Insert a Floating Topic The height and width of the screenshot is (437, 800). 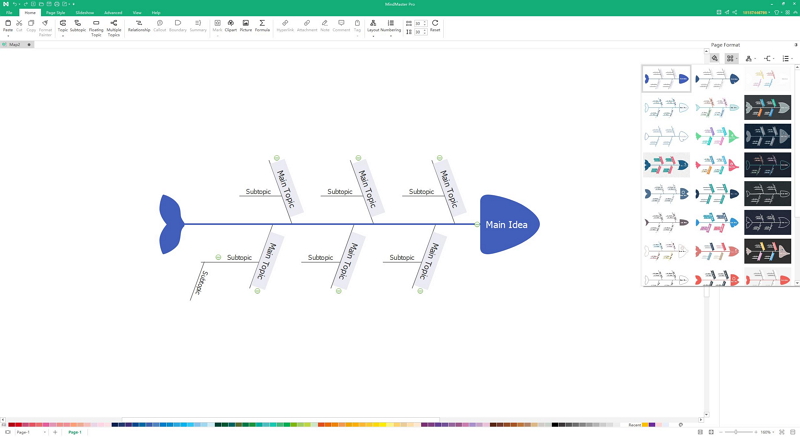96,26
